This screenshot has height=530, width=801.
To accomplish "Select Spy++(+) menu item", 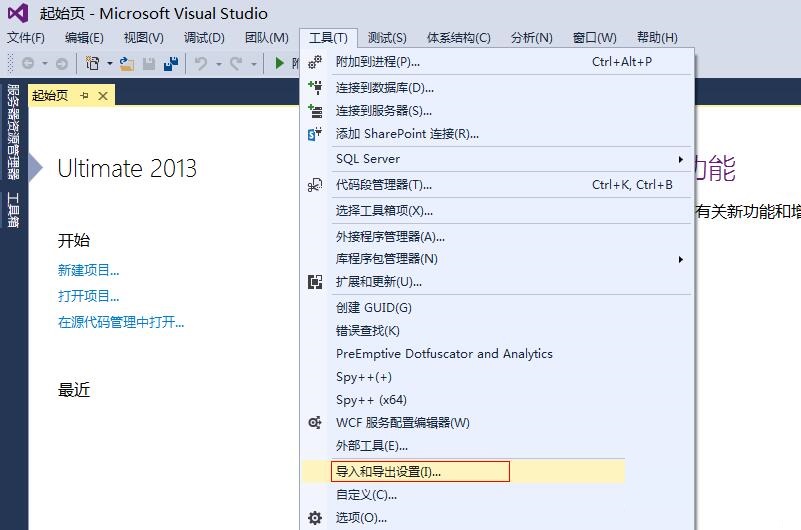I will tap(497, 377).
